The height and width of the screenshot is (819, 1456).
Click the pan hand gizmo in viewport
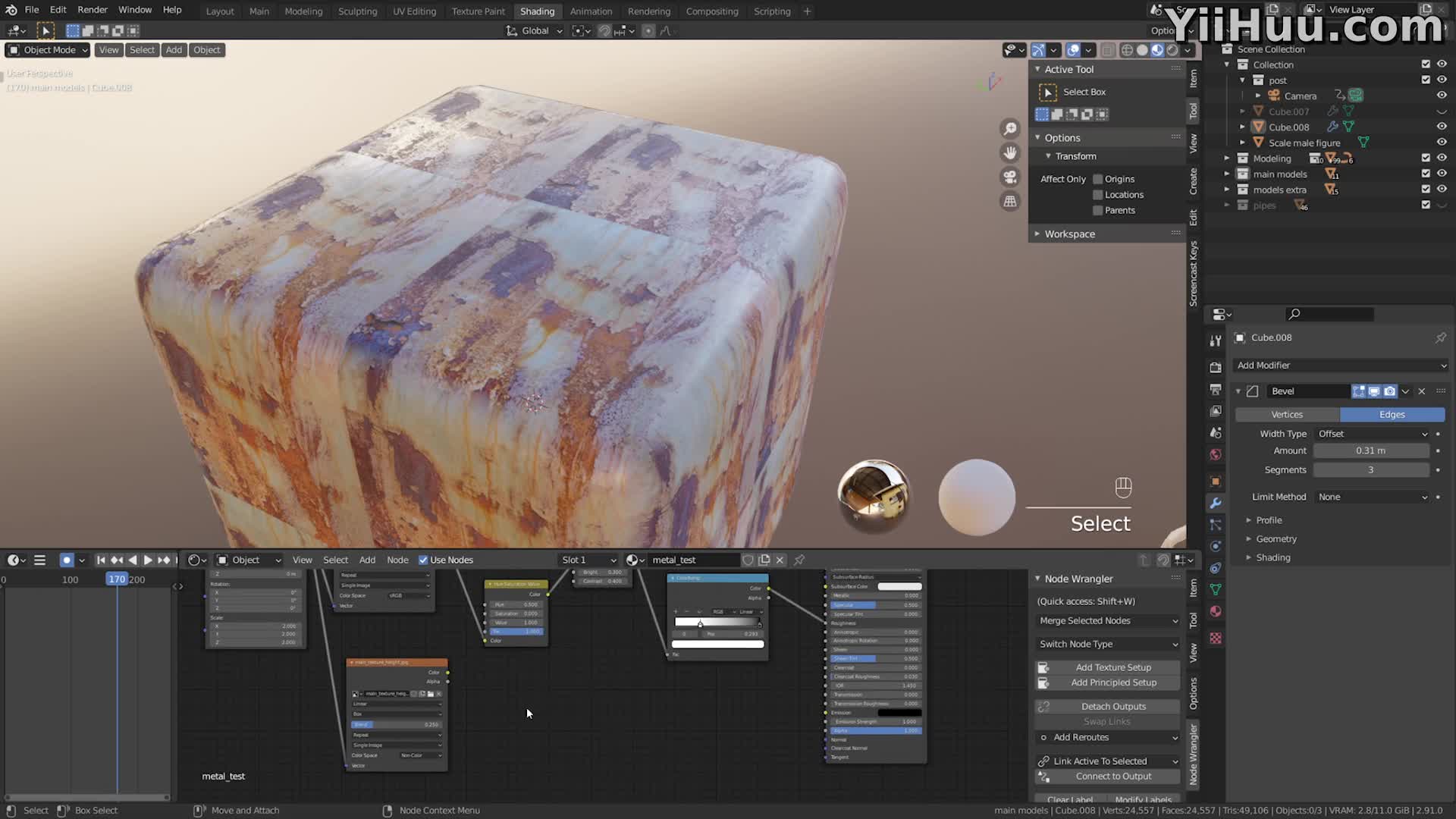(1010, 153)
